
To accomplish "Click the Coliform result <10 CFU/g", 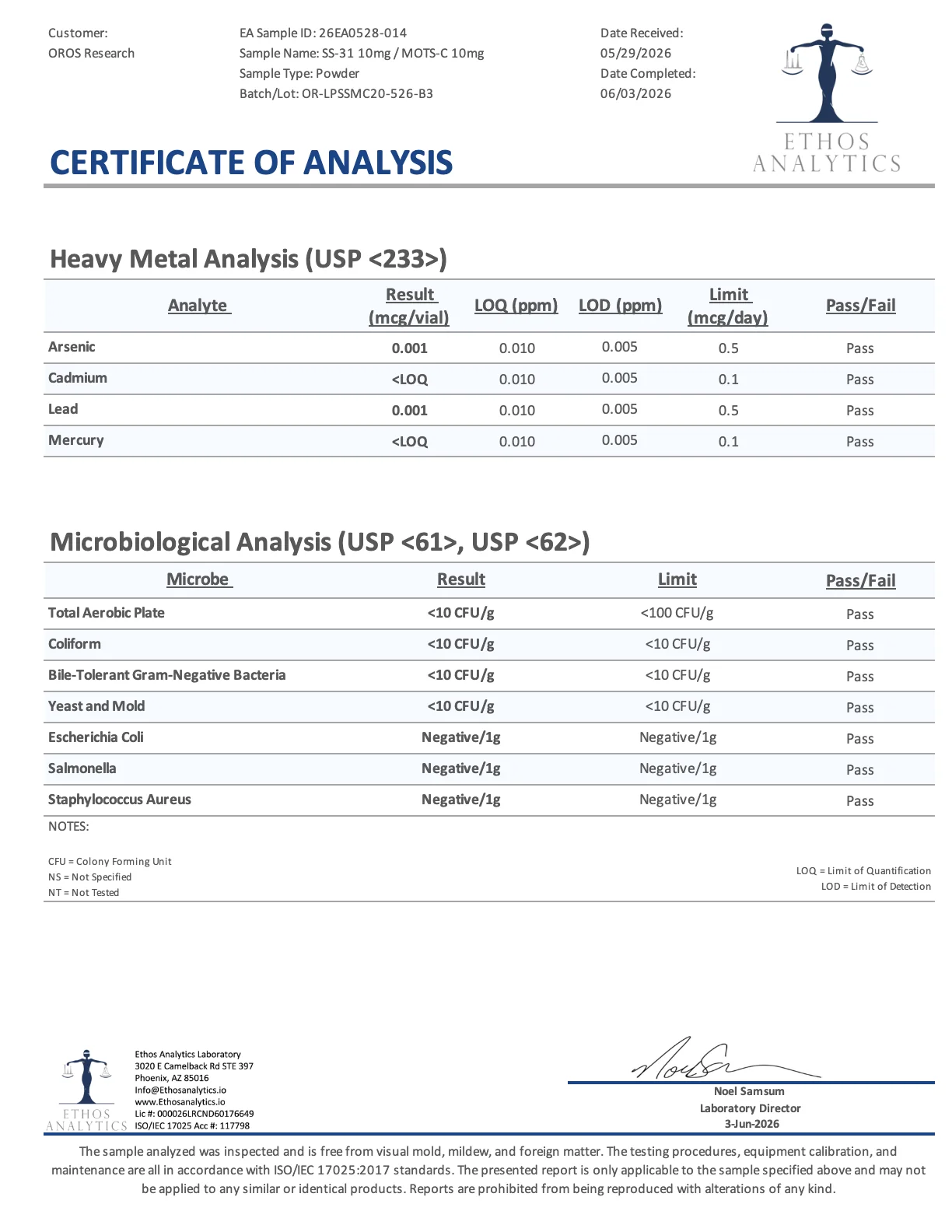I will pos(461,644).
